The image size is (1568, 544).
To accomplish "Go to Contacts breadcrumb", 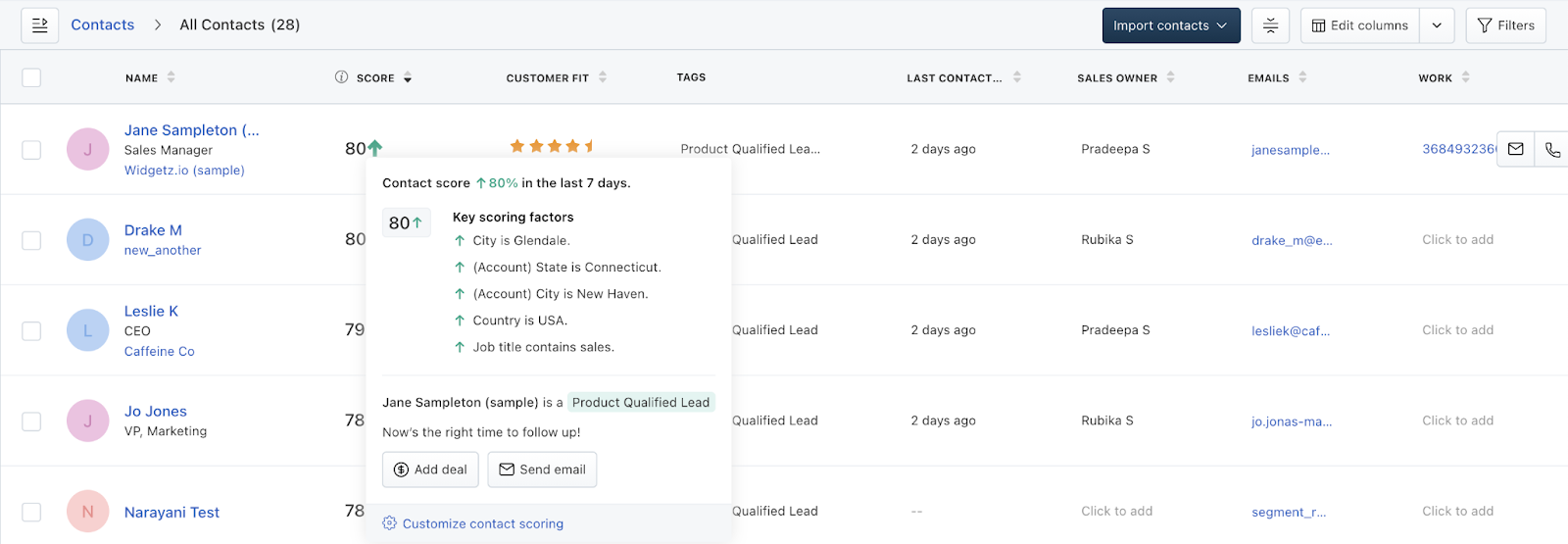I will 102,25.
